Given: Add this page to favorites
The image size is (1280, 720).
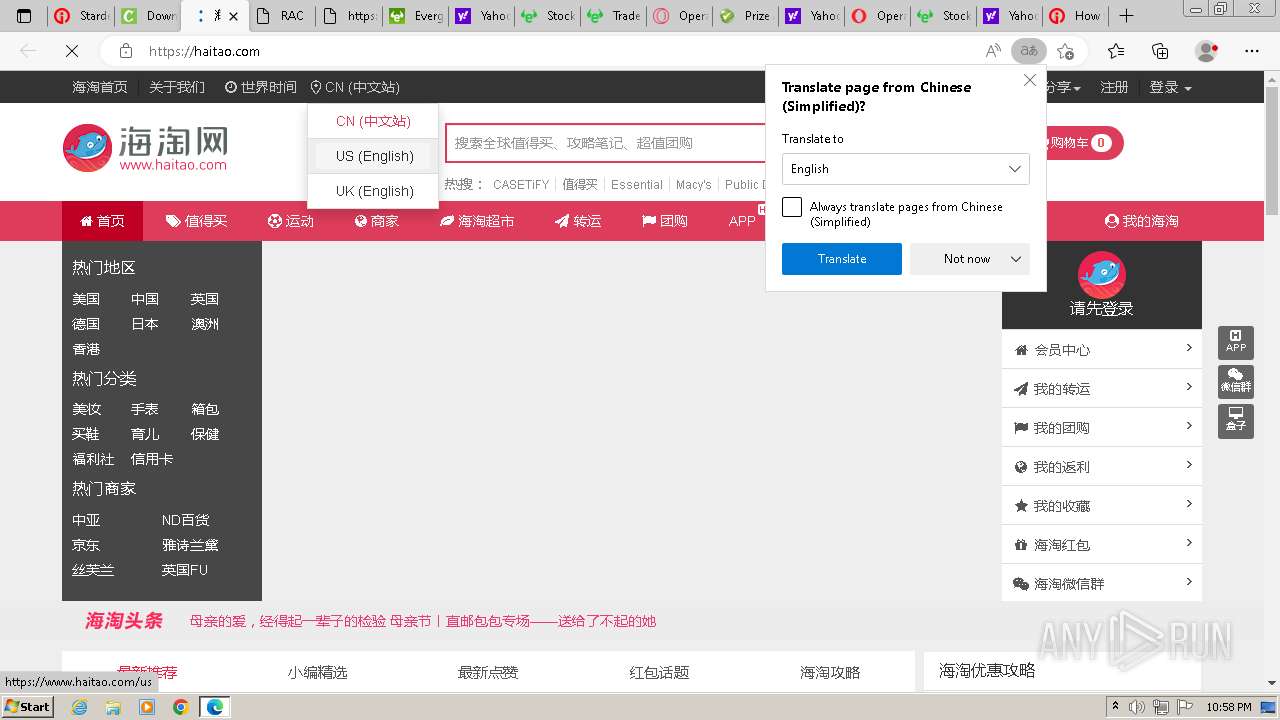Looking at the screenshot, I should point(1065,51).
